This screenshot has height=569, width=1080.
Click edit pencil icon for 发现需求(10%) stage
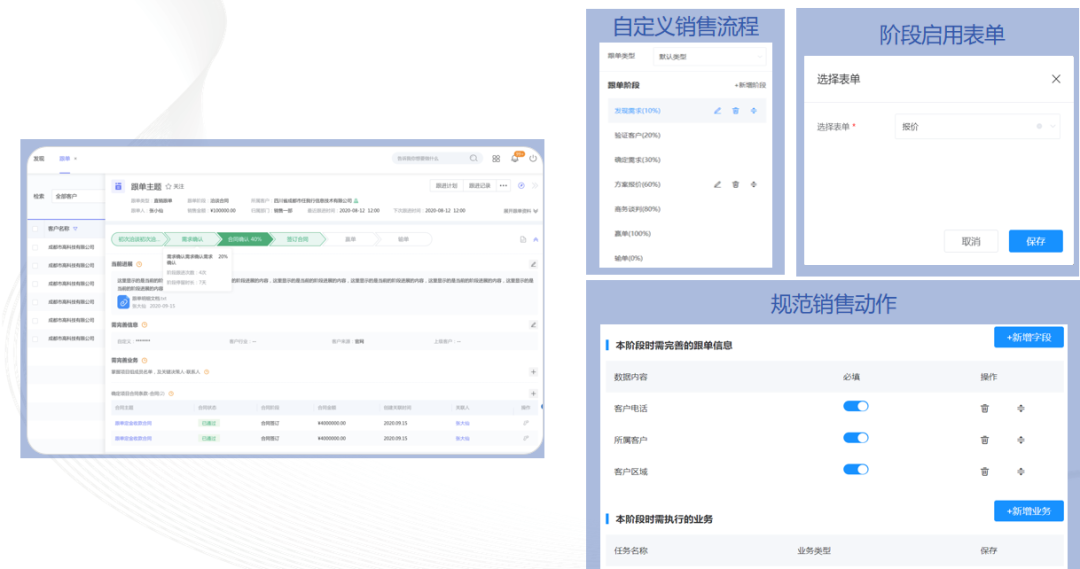point(717,110)
